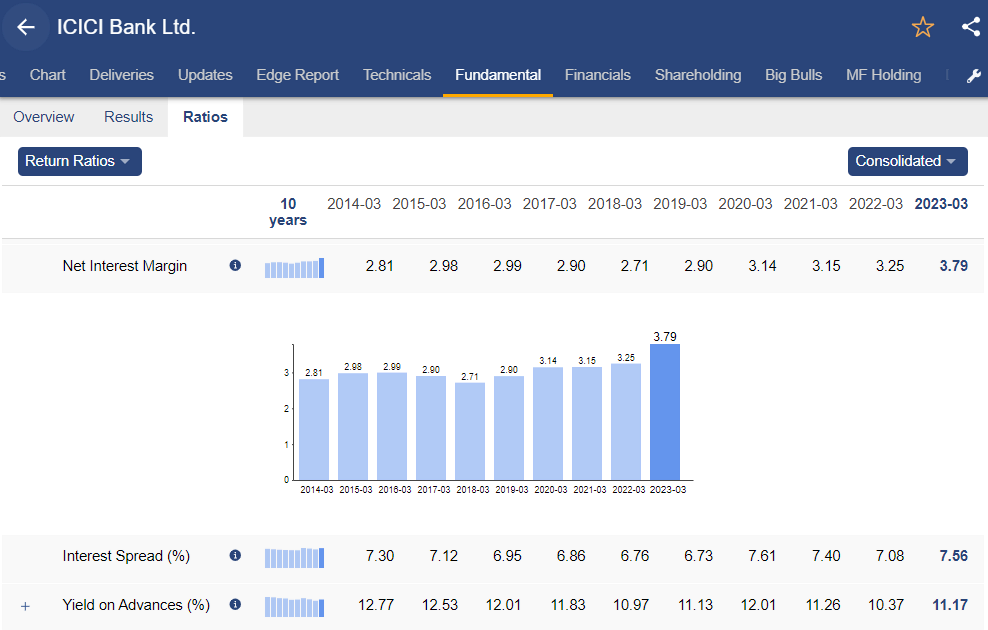The width and height of the screenshot is (988, 630).
Task: Click Net Interest Margin value 3.79
Action: tap(953, 266)
